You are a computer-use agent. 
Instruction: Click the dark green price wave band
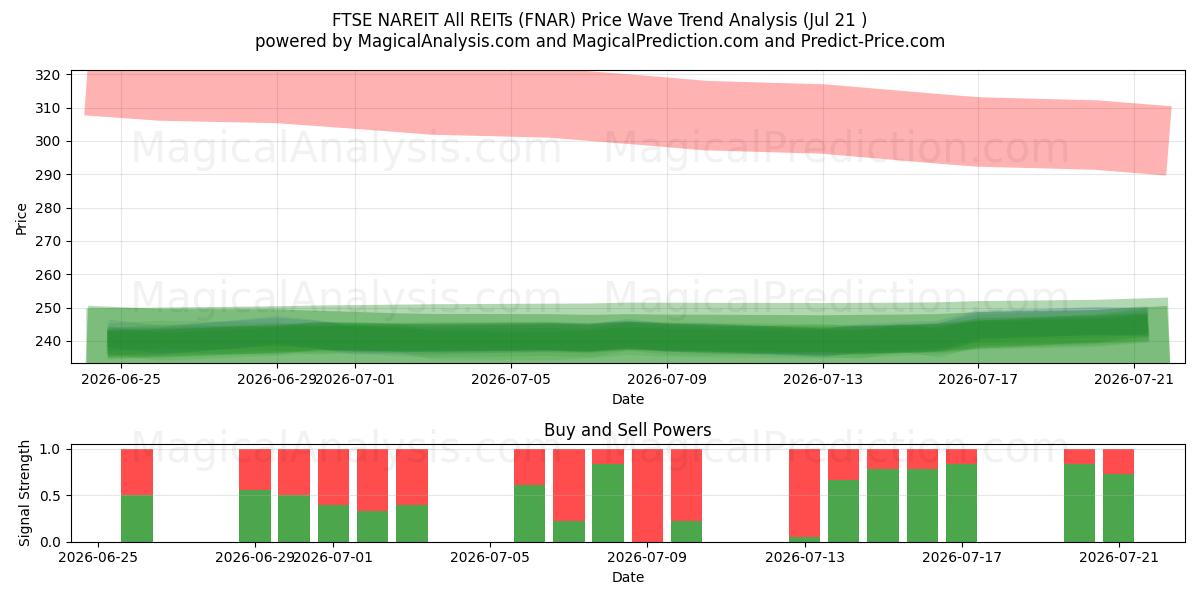point(628,337)
